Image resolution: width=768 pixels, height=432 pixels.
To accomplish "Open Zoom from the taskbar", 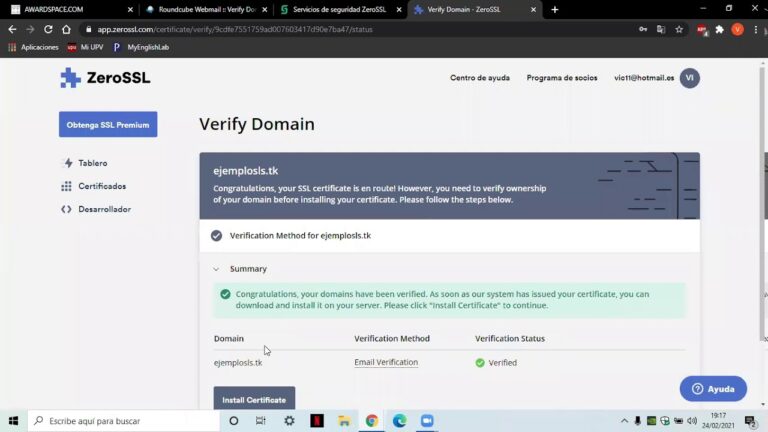I will click(427, 421).
